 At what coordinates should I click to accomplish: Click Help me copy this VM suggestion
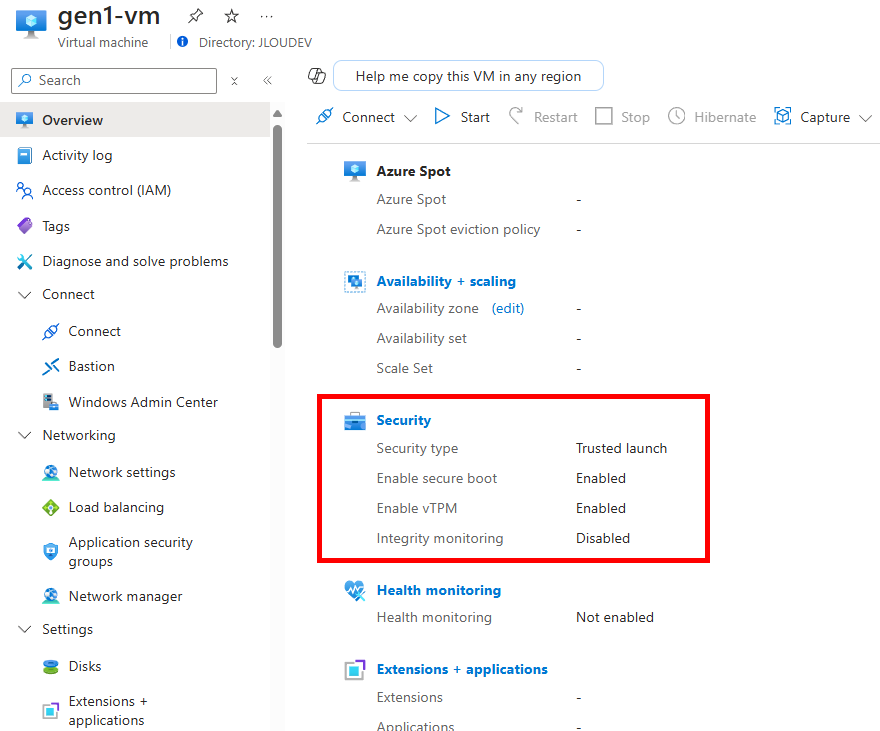click(x=469, y=76)
